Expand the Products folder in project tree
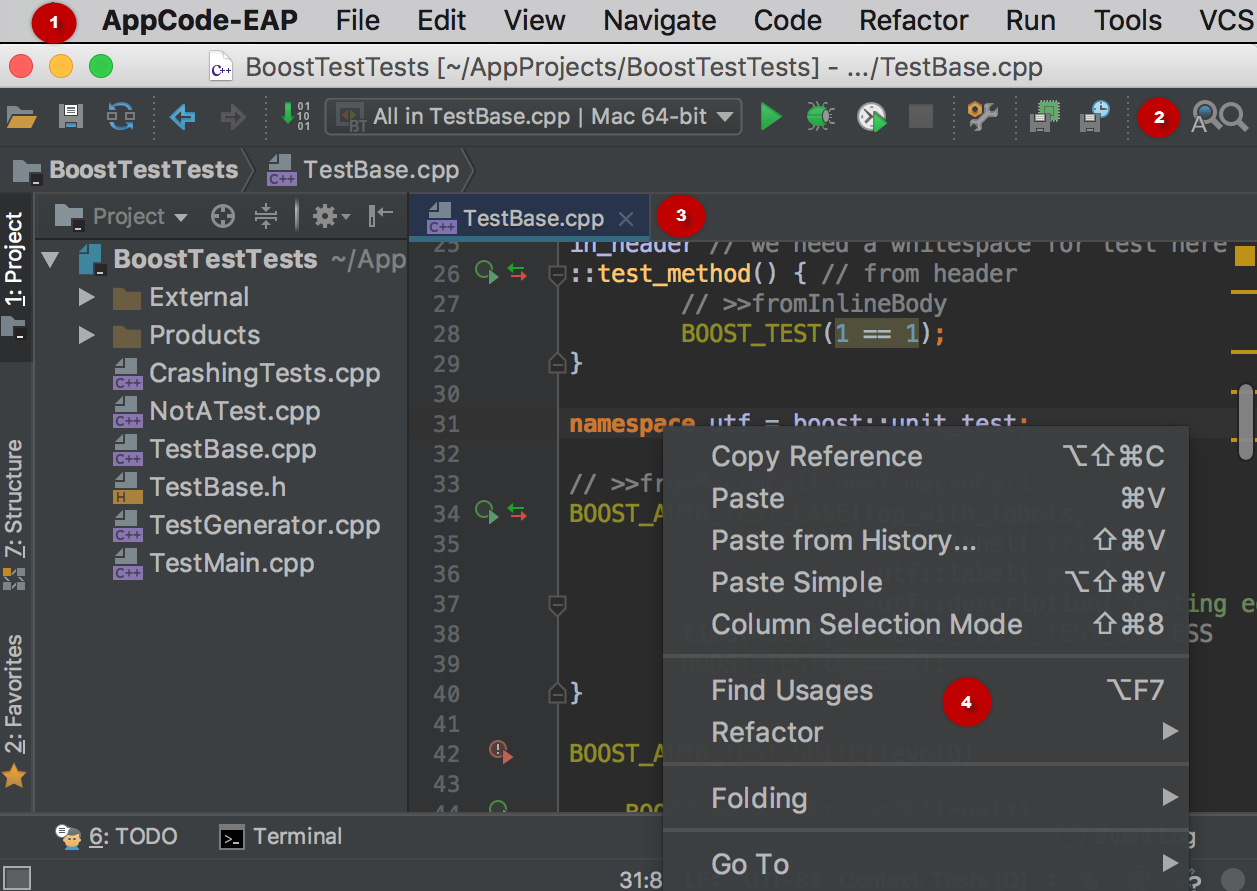The image size is (1257, 891). (x=87, y=335)
